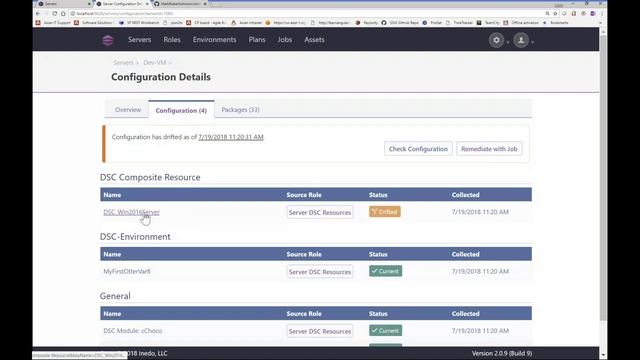Switch to the Packages (33) tab
This screenshot has height=360, width=640.
pyautogui.click(x=240, y=109)
